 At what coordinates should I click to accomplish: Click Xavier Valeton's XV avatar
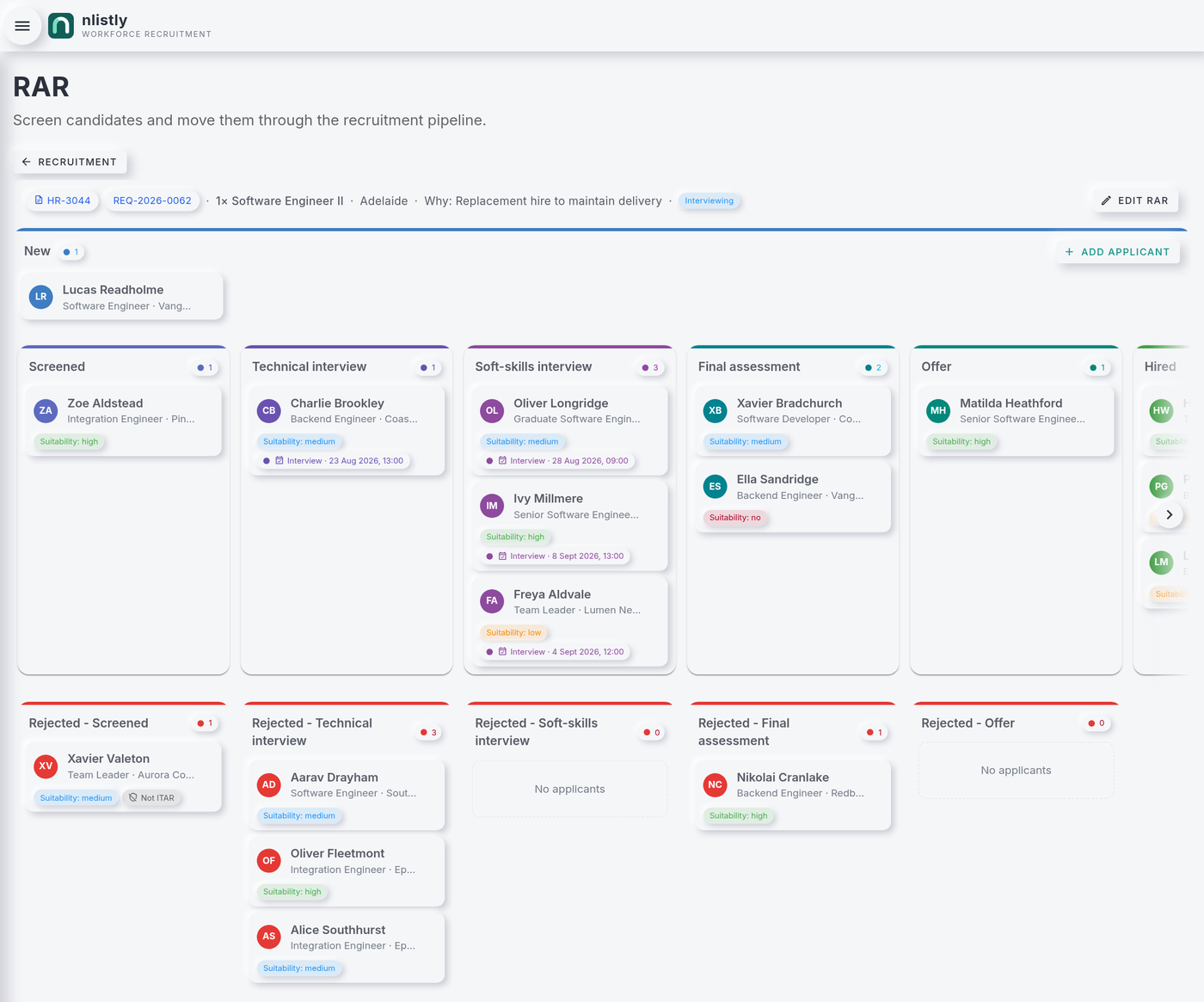click(x=46, y=765)
